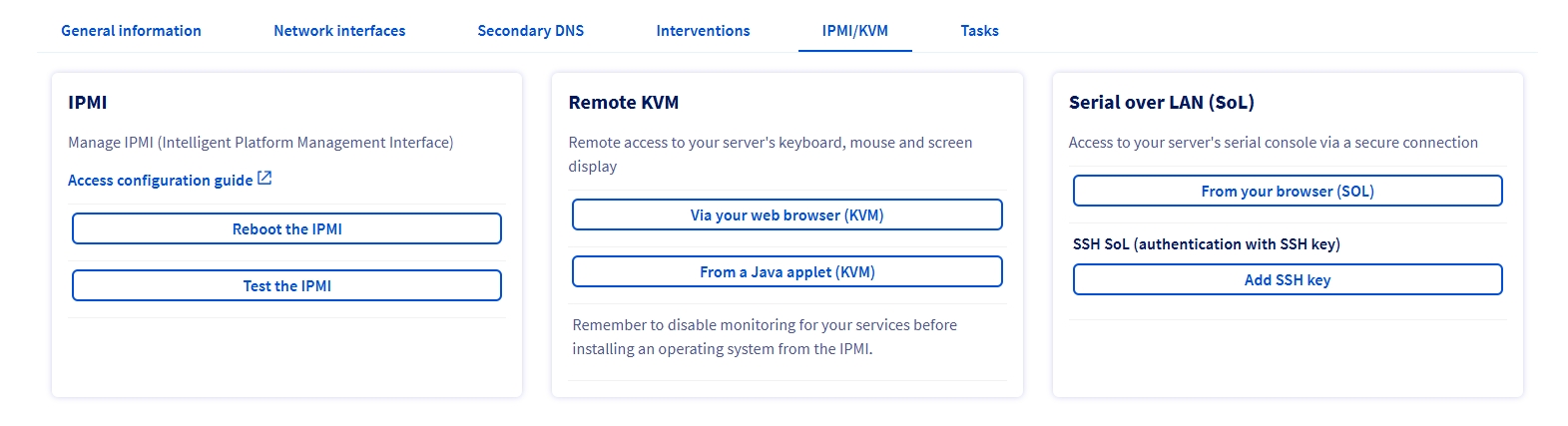
Task: Click the Manage IPMI description text
Action: (x=261, y=143)
